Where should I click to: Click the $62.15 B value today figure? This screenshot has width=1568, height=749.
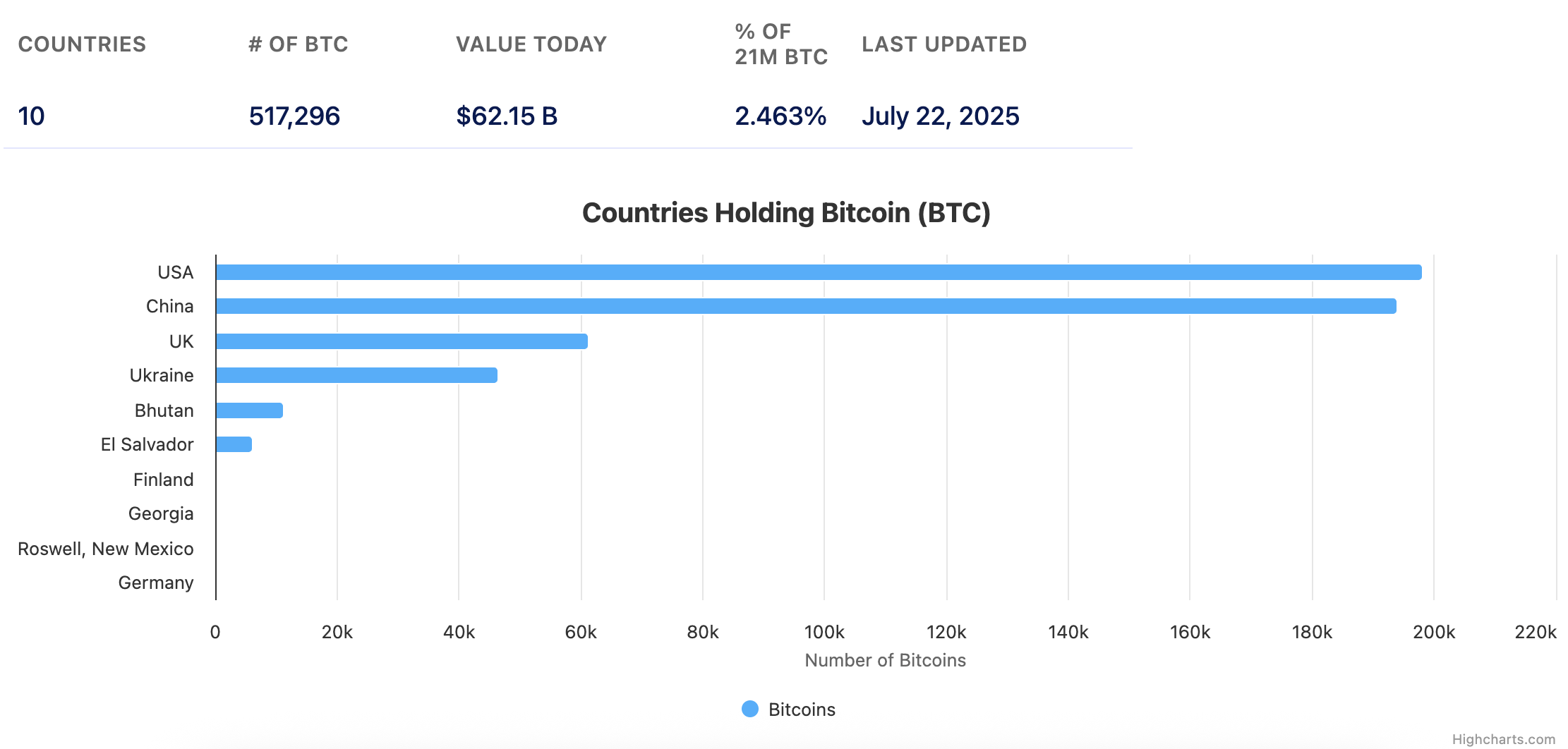(x=507, y=116)
